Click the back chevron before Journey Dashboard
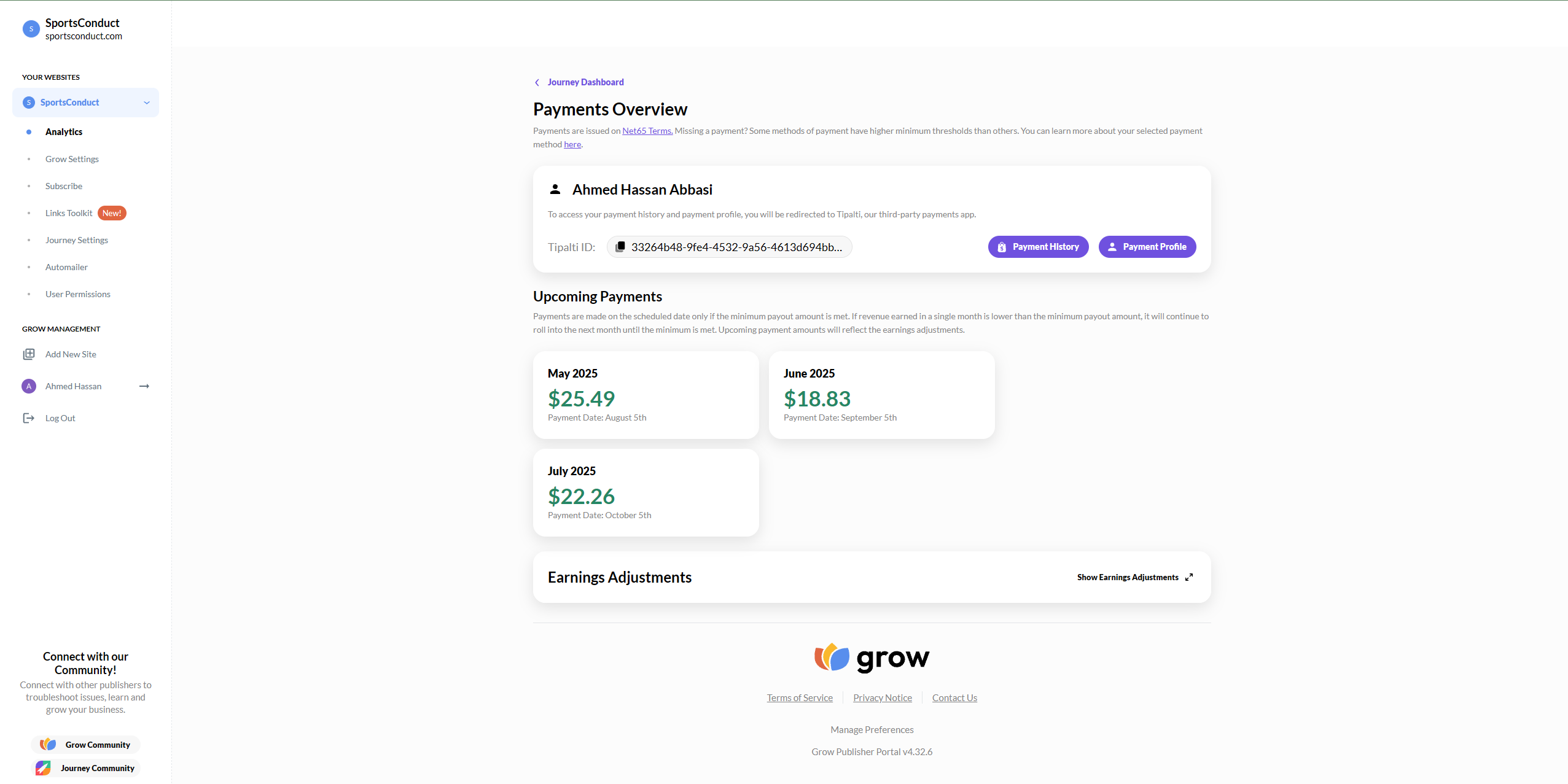This screenshot has width=1568, height=784. click(x=537, y=82)
